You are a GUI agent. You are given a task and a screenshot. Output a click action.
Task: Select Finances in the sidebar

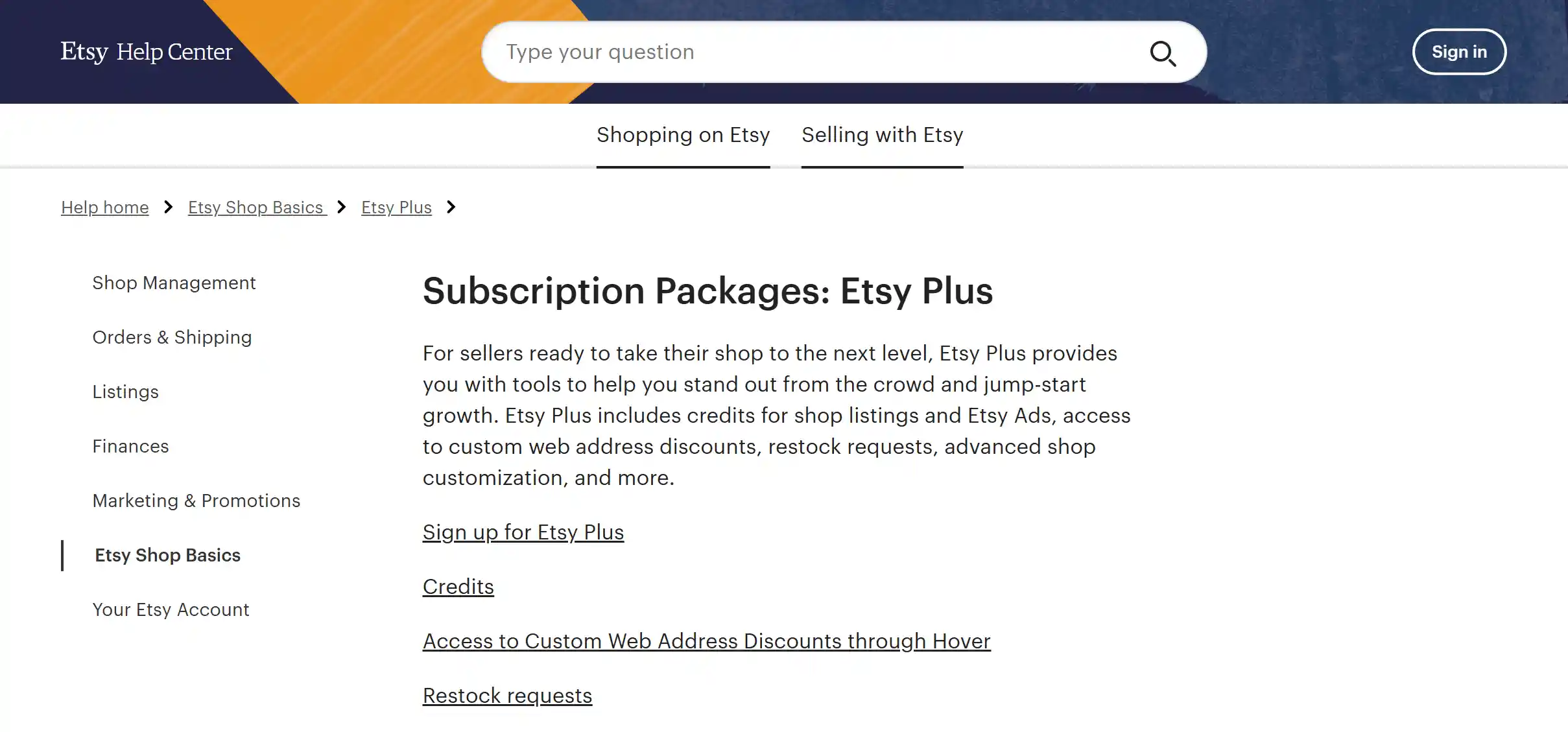click(x=131, y=446)
